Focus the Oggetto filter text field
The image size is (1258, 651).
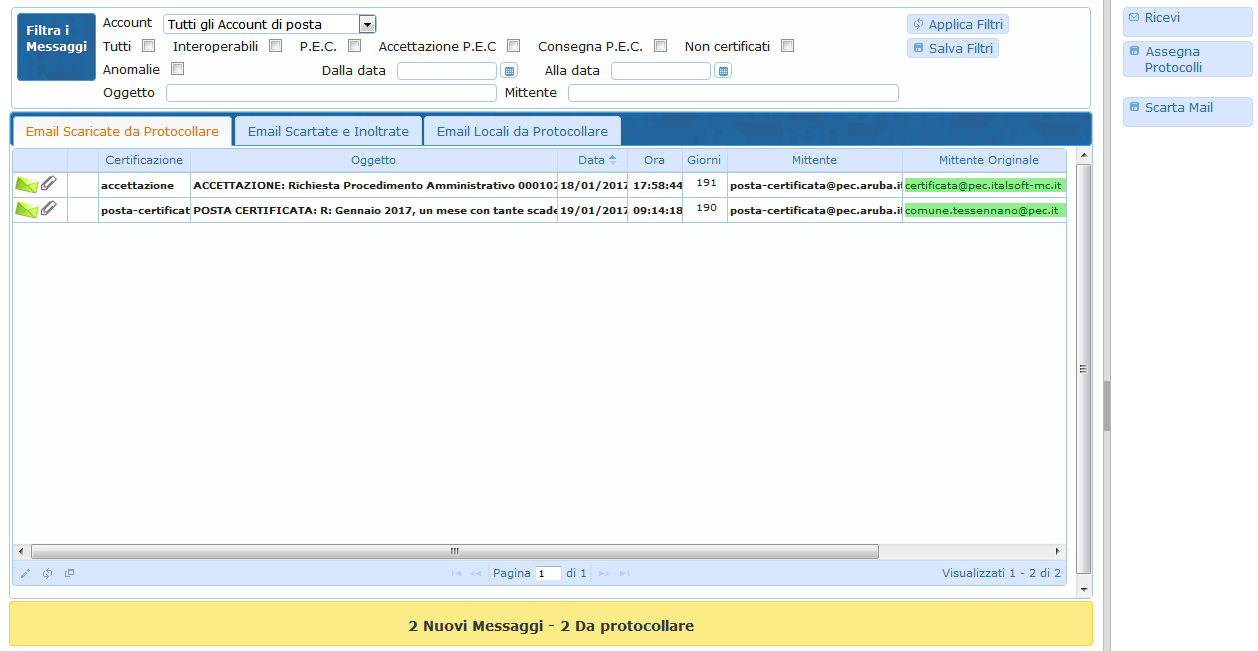click(331, 93)
